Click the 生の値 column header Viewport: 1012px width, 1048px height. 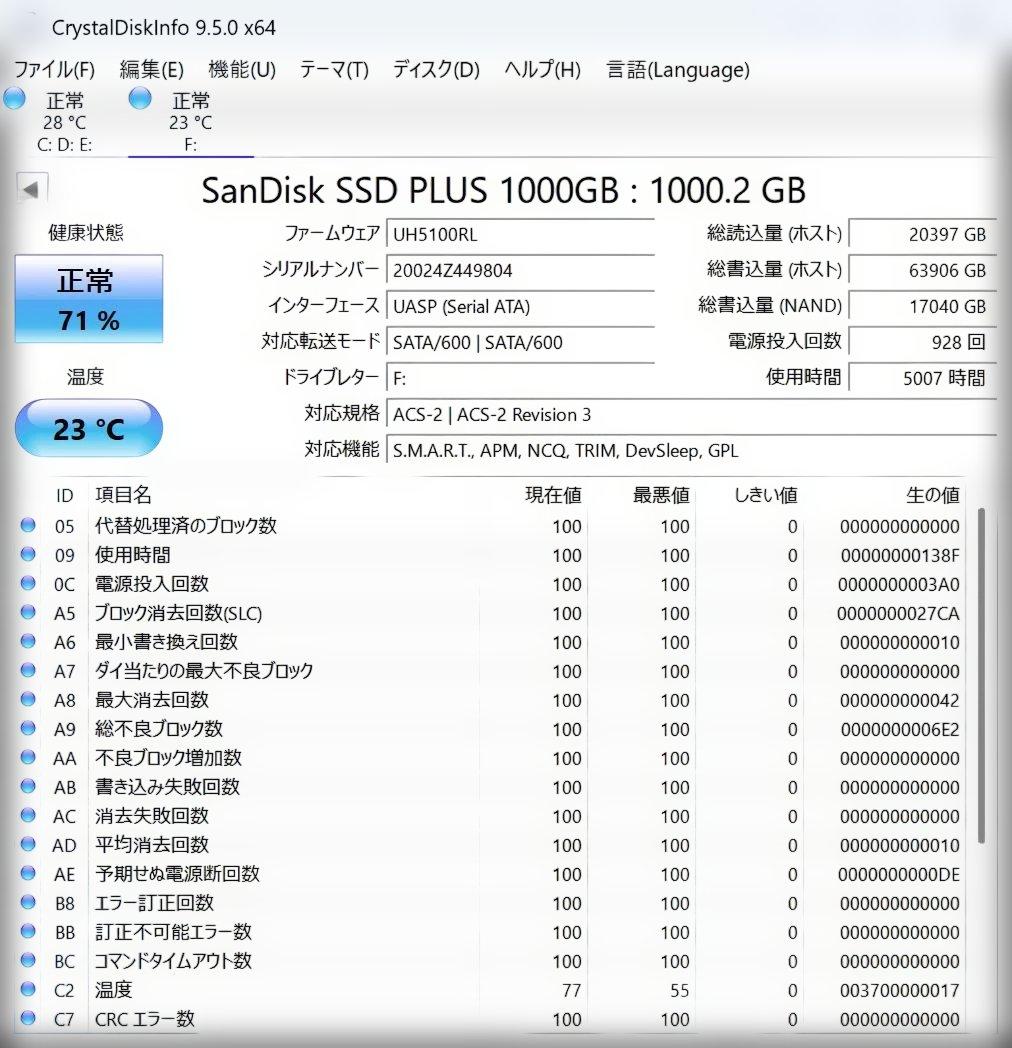click(x=933, y=495)
